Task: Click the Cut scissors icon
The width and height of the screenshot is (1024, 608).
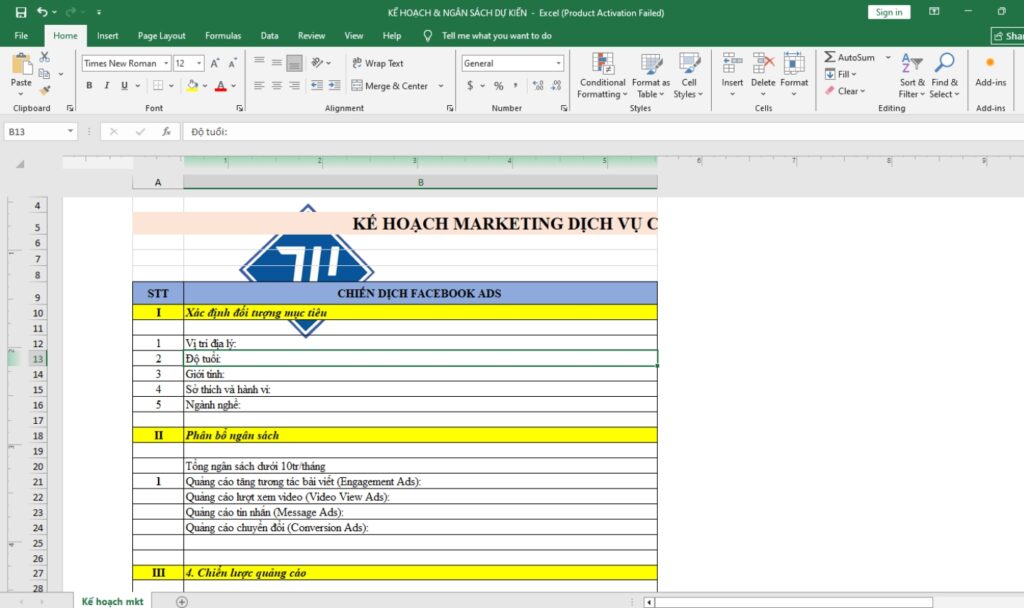Action: (x=45, y=58)
